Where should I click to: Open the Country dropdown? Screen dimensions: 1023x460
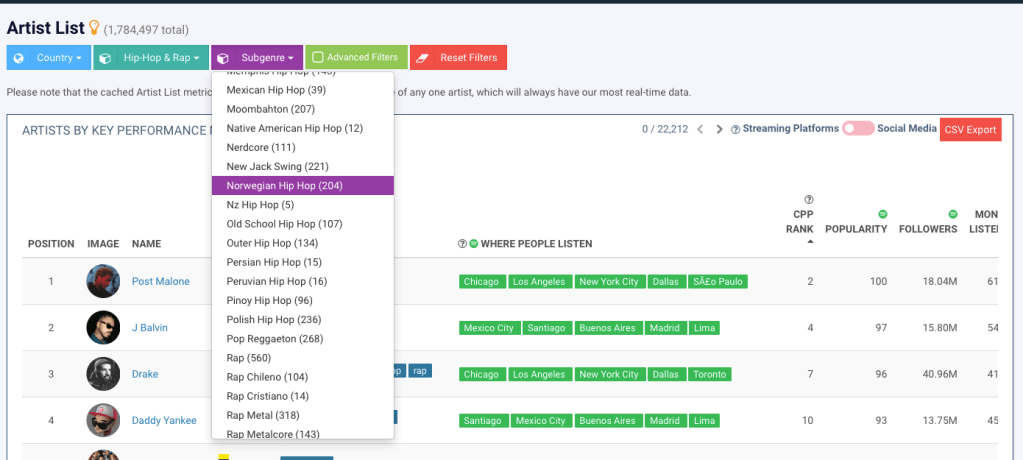(49, 58)
